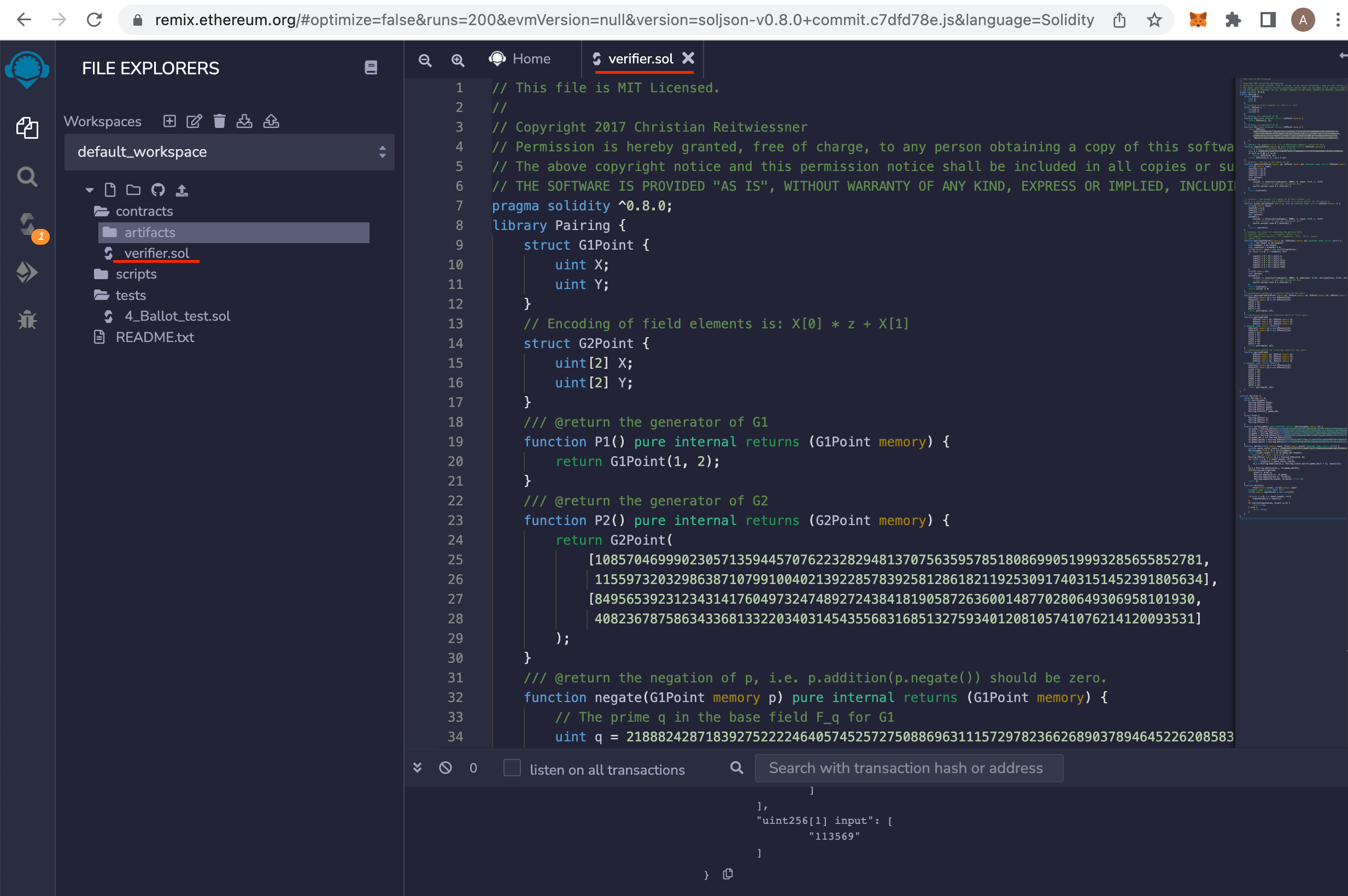Click the "library Pairing {" line

point(559,225)
